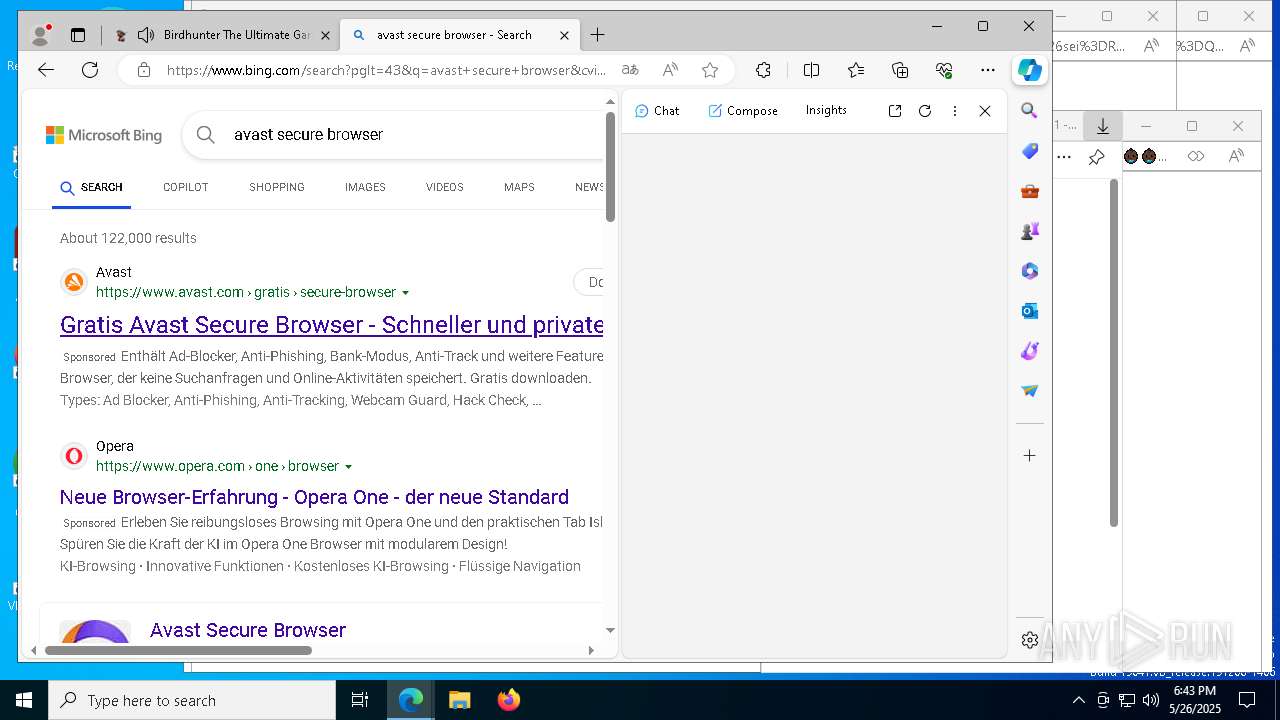Open the purple Designer sidebar icon
Screen dimensions: 1280x720
point(1029,351)
